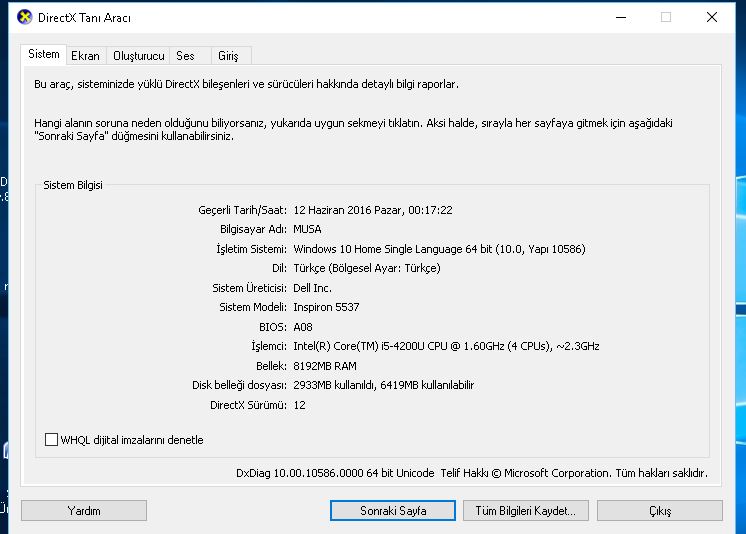Enable WHQL dijital imzalarını denetle checkbox
The width and height of the screenshot is (746, 534).
[51, 439]
